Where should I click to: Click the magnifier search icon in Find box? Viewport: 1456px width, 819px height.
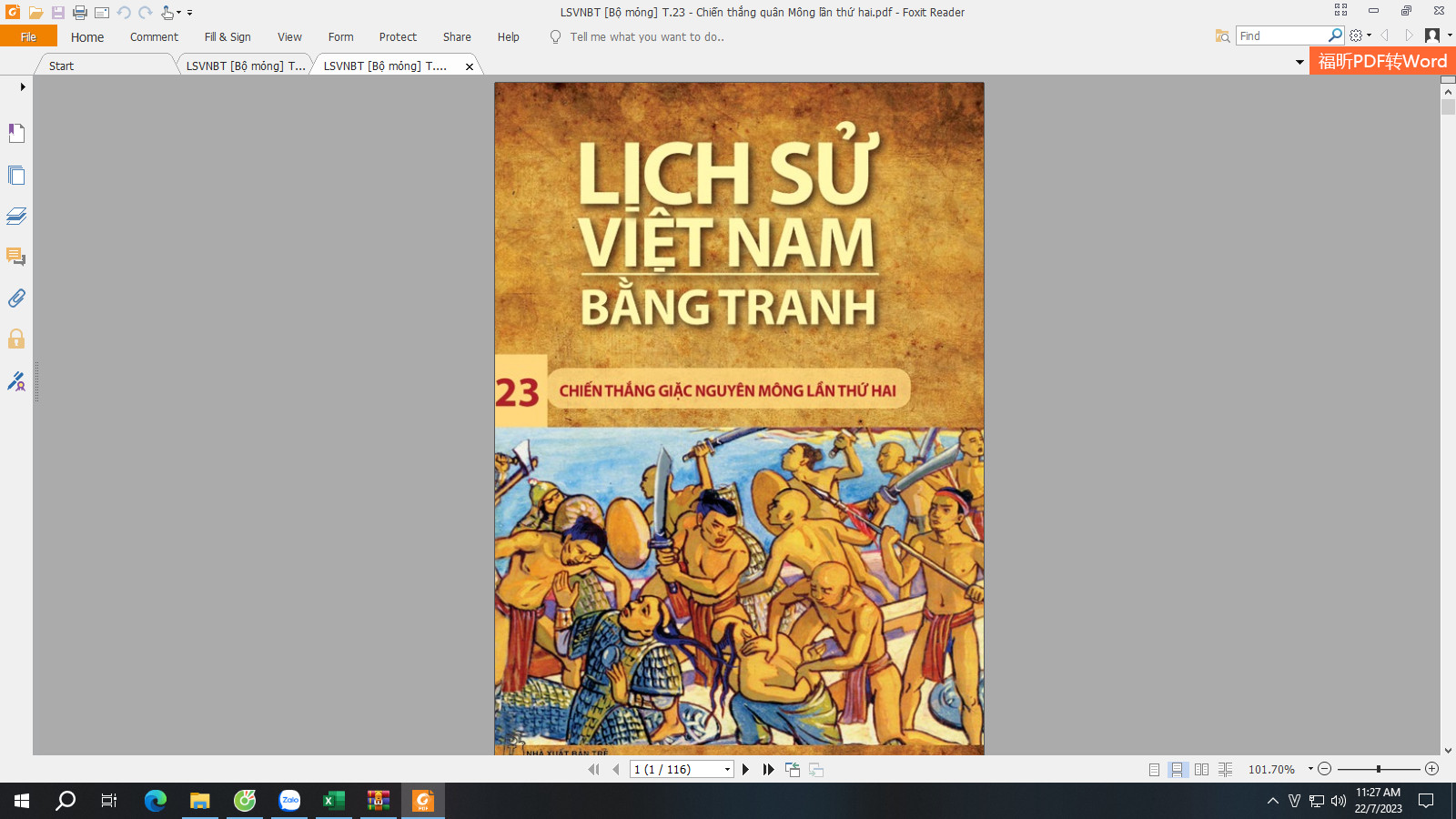point(1335,35)
